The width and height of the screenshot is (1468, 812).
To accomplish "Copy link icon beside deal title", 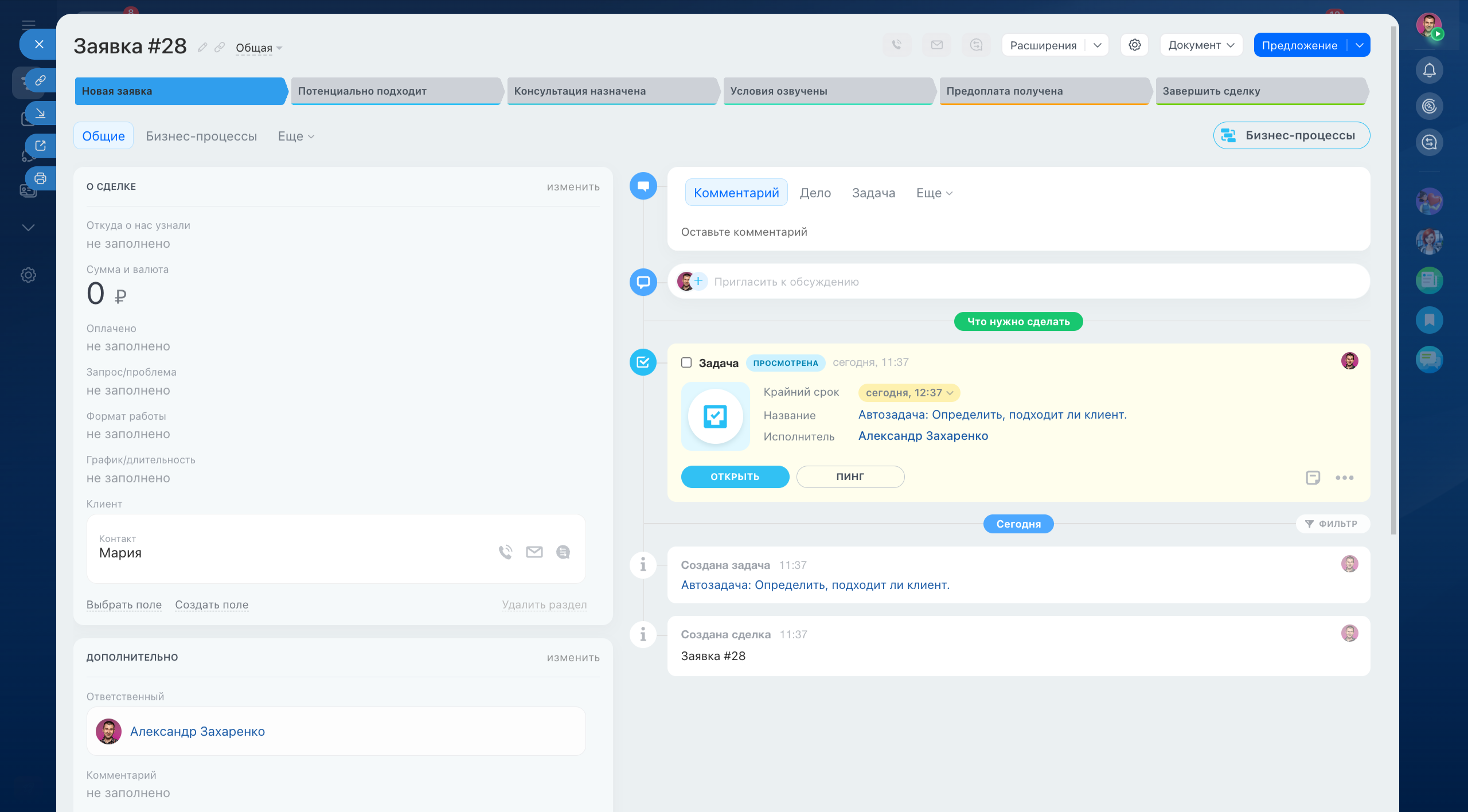I will pos(220,48).
